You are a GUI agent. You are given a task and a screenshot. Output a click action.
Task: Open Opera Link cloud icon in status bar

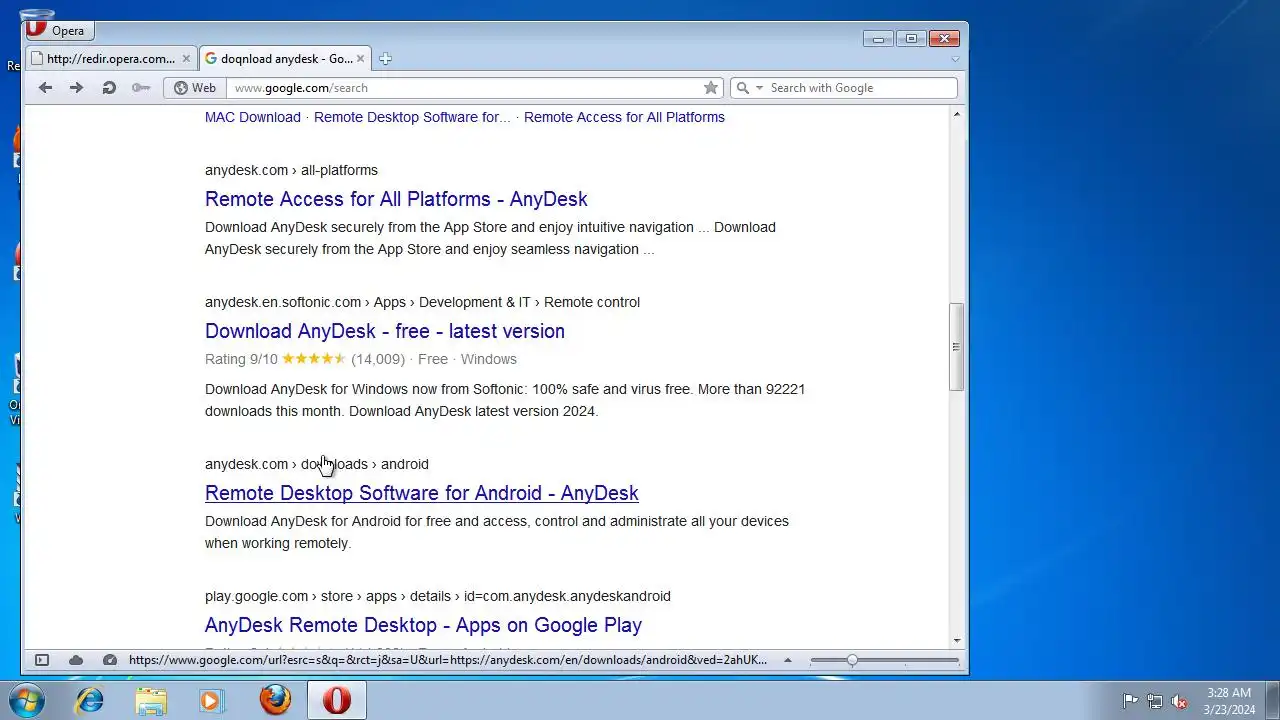(76, 660)
